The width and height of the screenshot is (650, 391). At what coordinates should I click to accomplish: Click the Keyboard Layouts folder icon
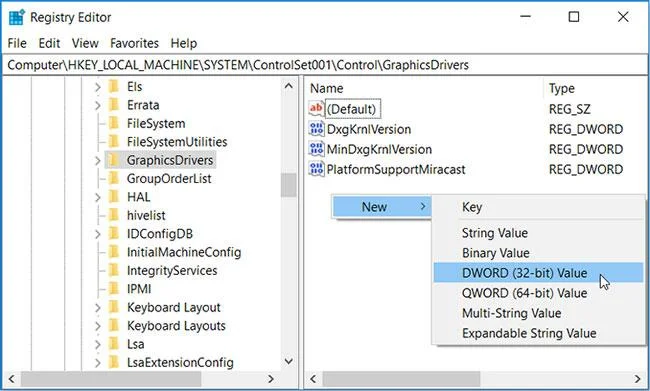point(114,325)
